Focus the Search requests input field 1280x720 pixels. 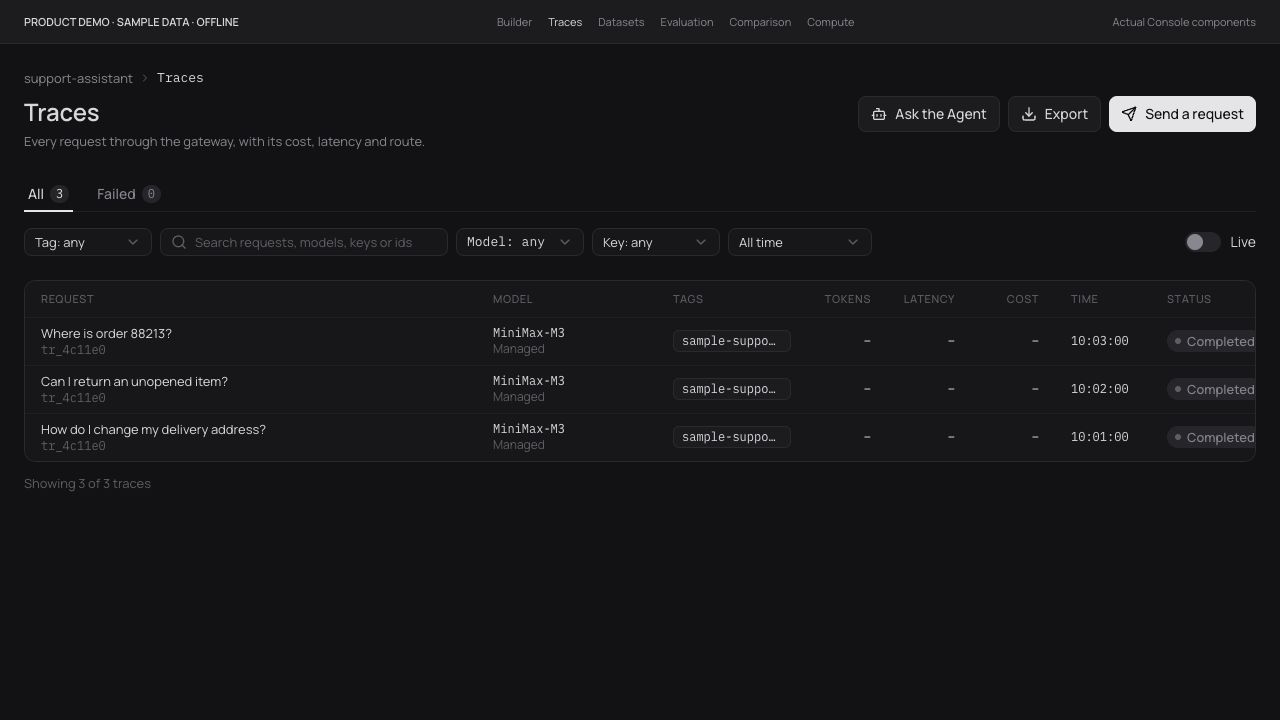(304, 242)
